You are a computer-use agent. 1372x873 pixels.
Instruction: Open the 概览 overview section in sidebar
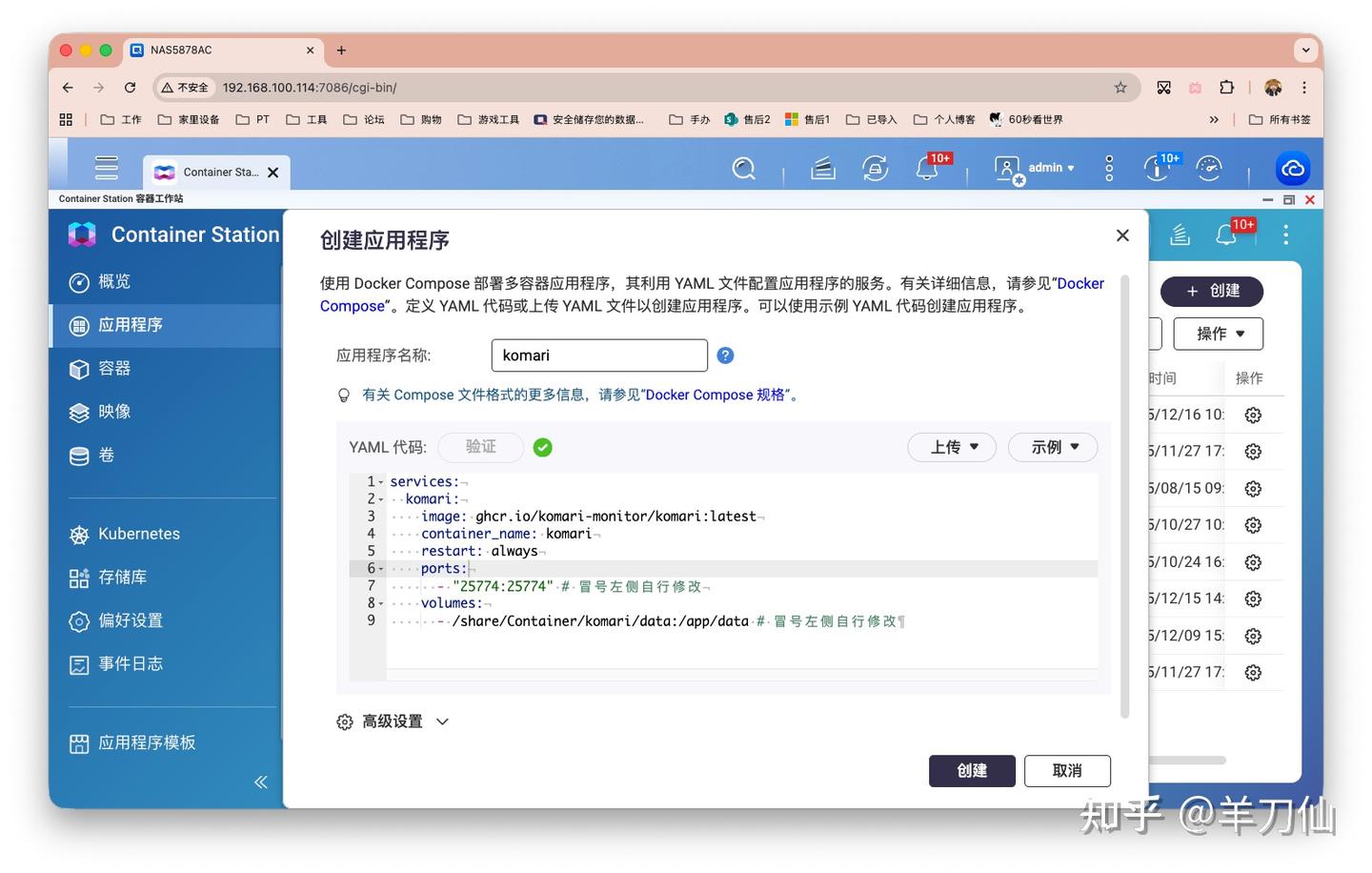(x=113, y=281)
